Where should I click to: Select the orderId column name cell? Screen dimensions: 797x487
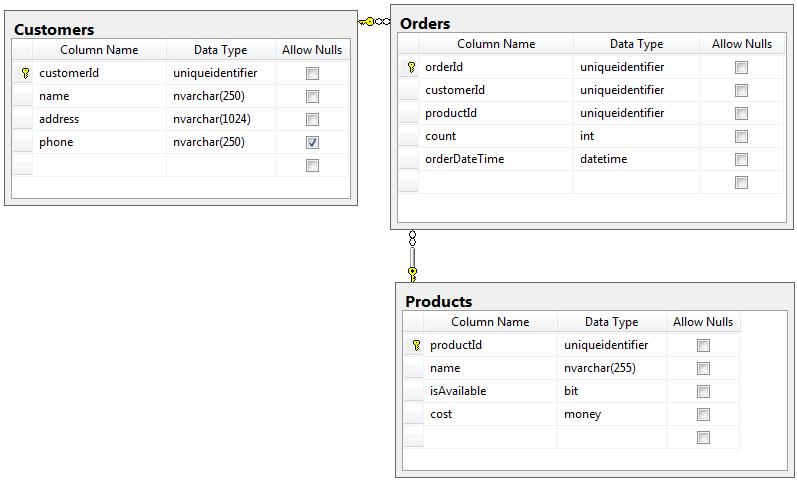(x=496, y=67)
